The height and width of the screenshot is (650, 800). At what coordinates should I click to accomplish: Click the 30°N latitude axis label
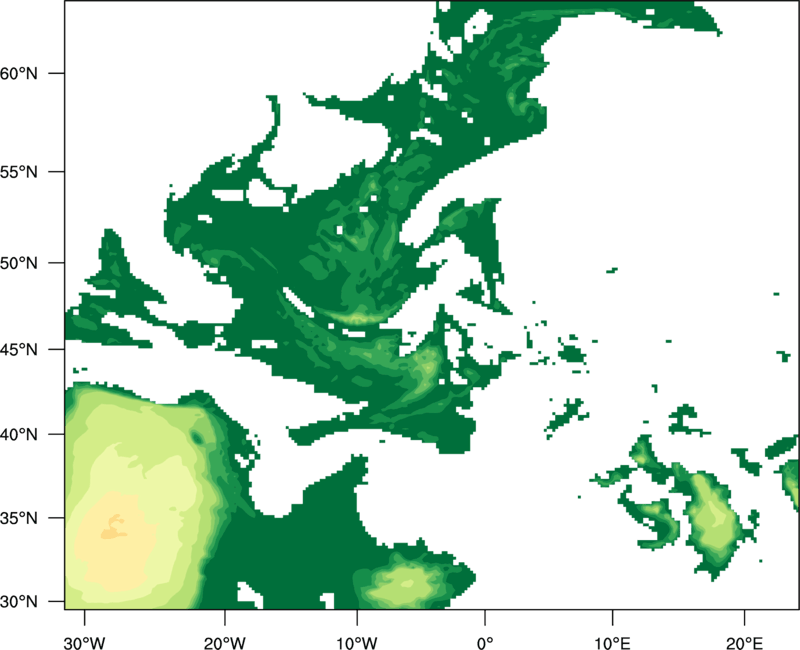[19, 602]
